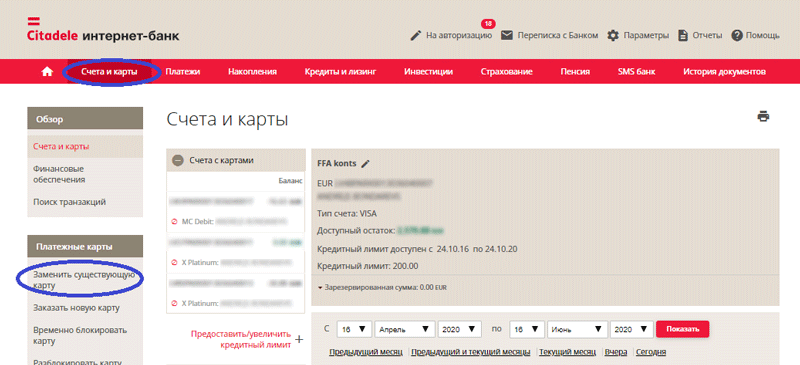Select Сегодня period link
The image size is (800, 365).
651,352
